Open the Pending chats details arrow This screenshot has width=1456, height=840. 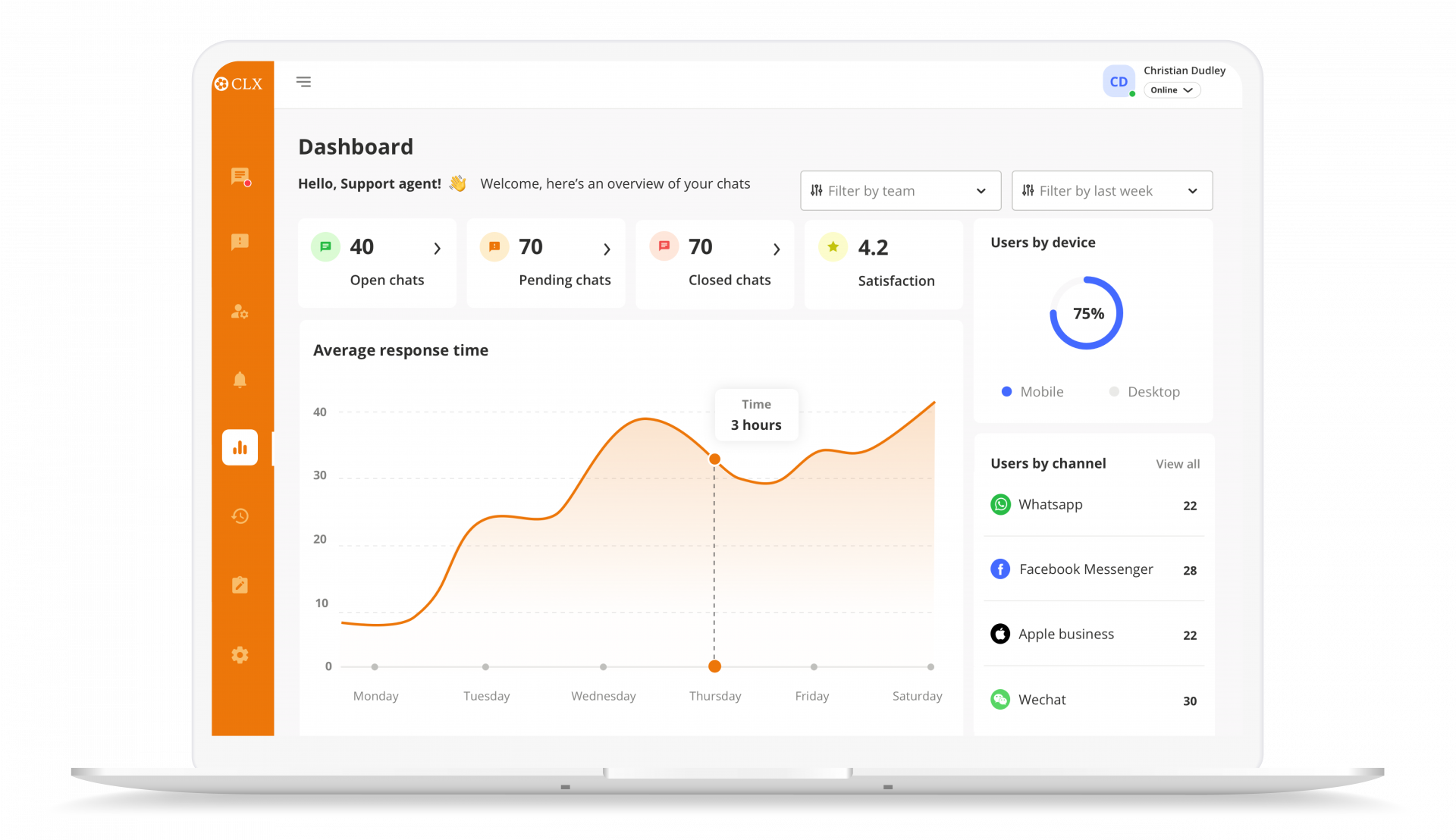pyautogui.click(x=607, y=248)
